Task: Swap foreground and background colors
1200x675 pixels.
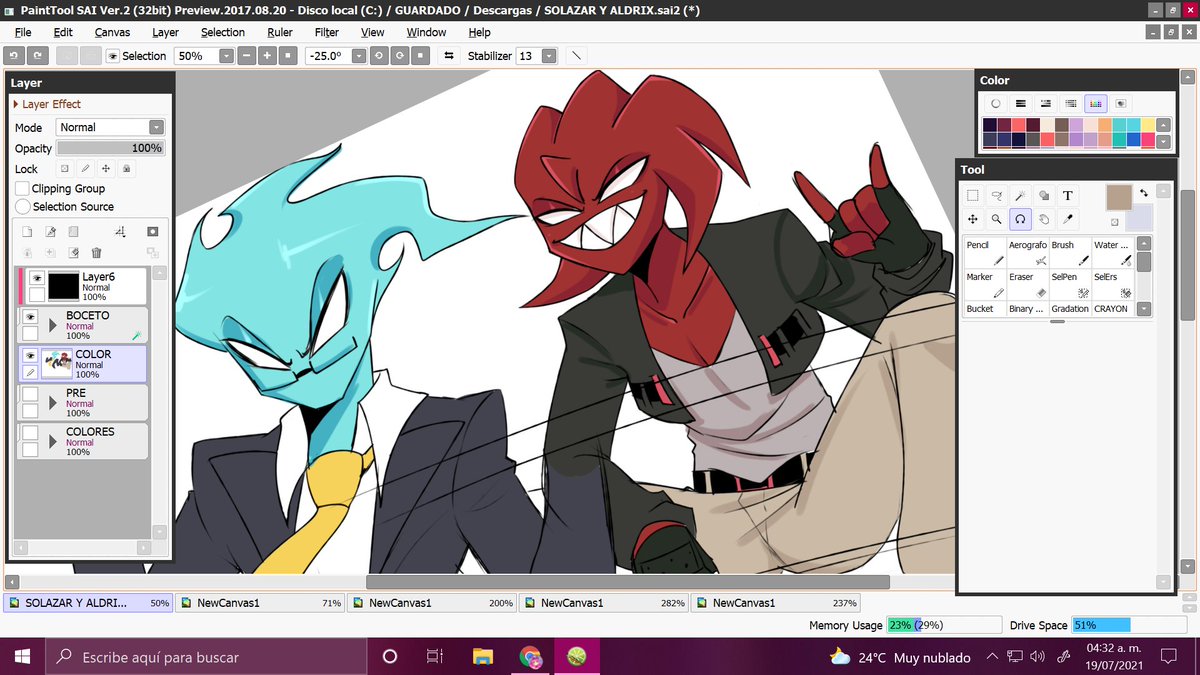Action: click(x=1143, y=192)
